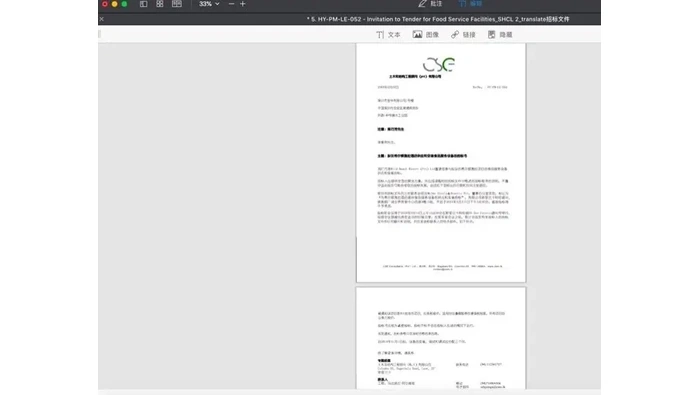Select the 文本 text edit tool

pyautogui.click(x=388, y=35)
